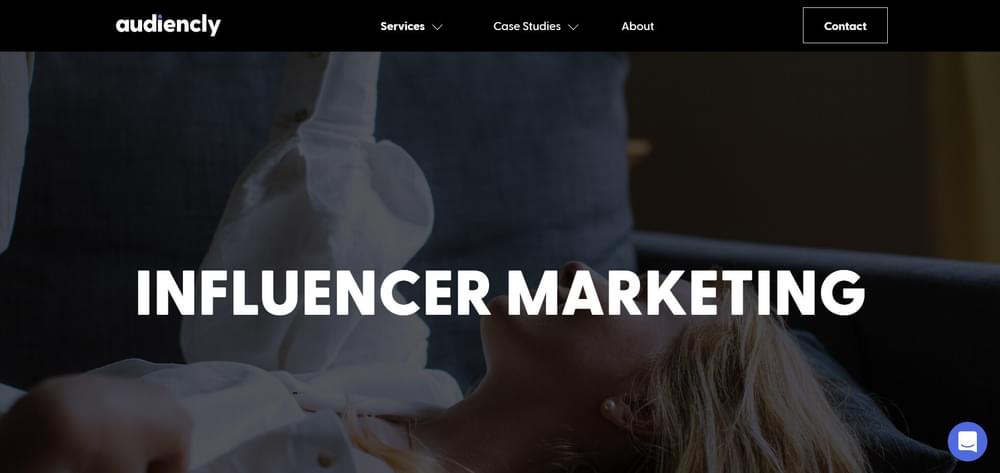This screenshot has width=1000, height=473.
Task: Open the Services menu item
Action: click(402, 26)
